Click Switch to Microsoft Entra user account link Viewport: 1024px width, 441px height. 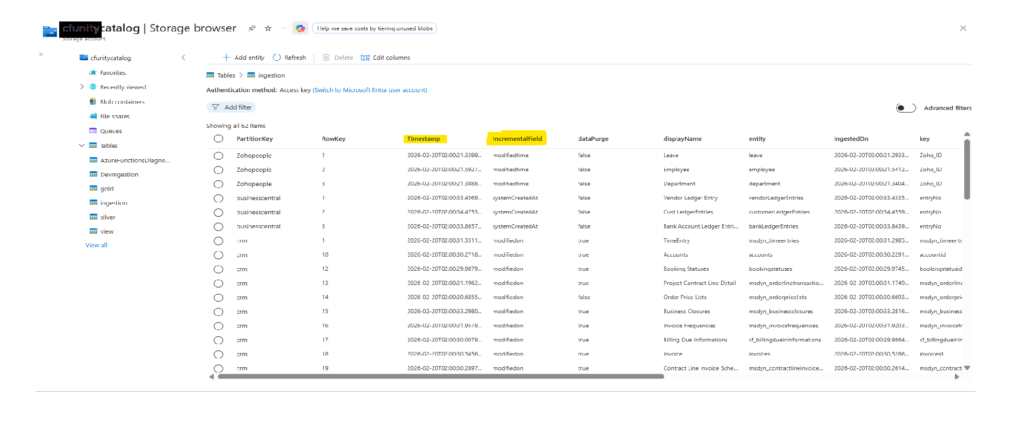click(374, 90)
